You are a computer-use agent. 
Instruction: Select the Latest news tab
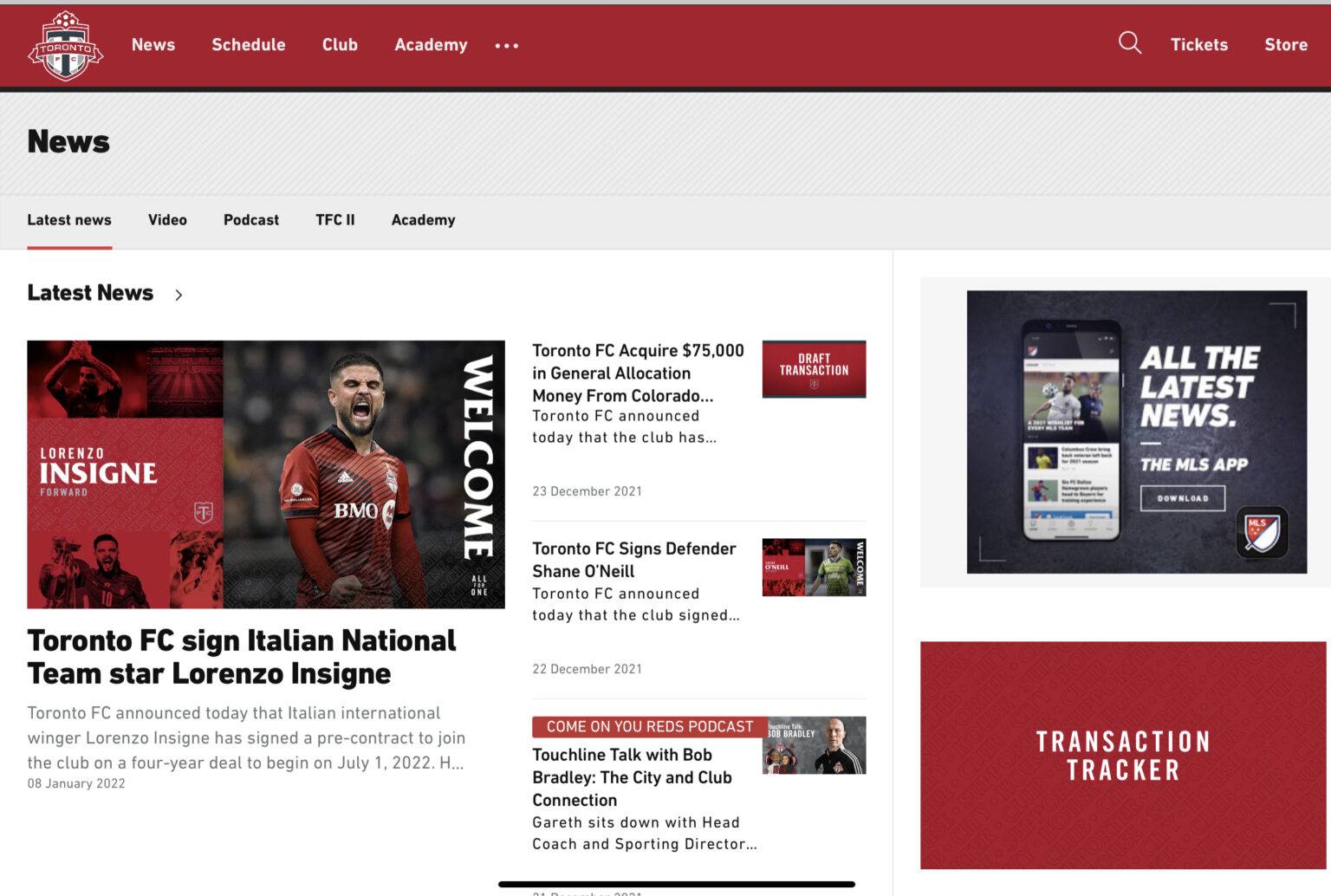click(69, 220)
